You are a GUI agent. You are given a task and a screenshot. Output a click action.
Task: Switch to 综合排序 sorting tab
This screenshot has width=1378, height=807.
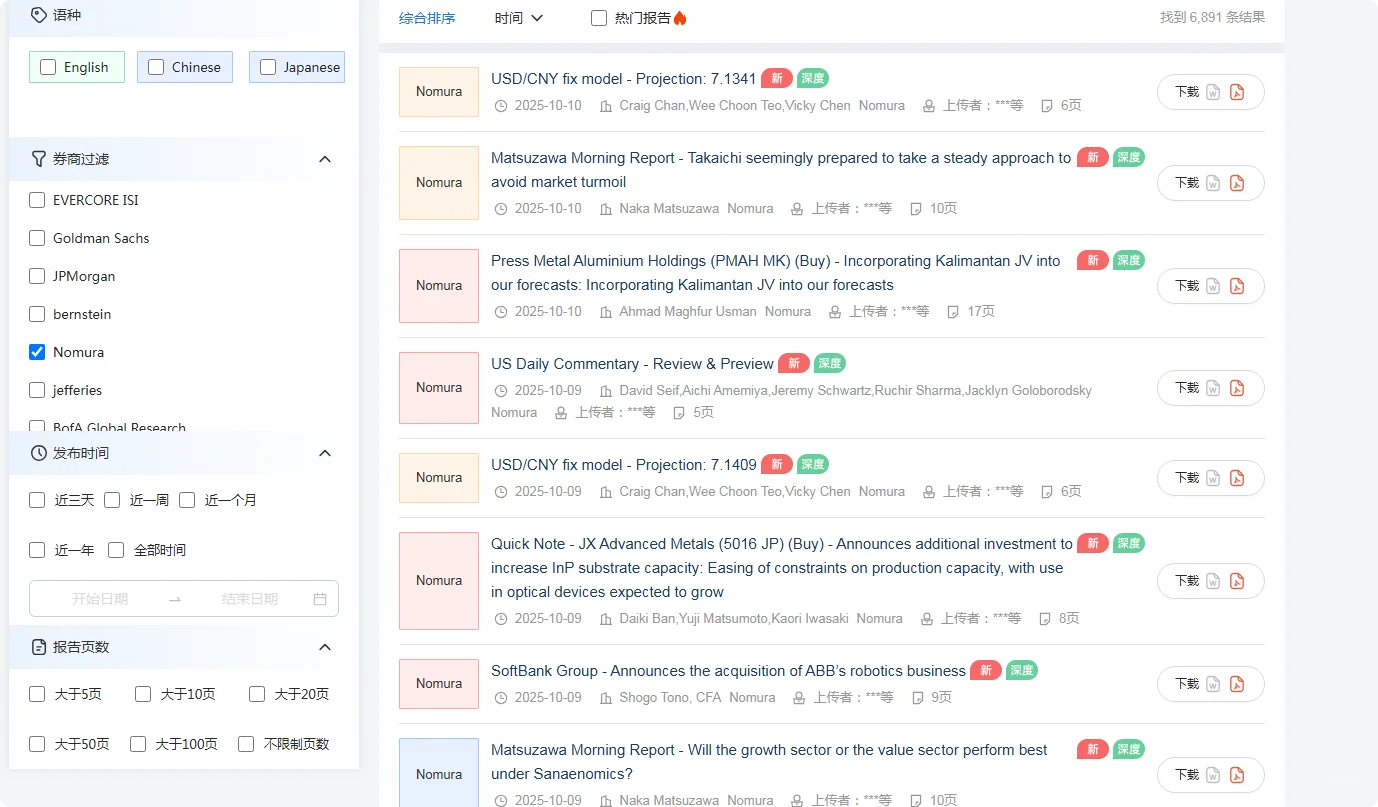[x=427, y=18]
